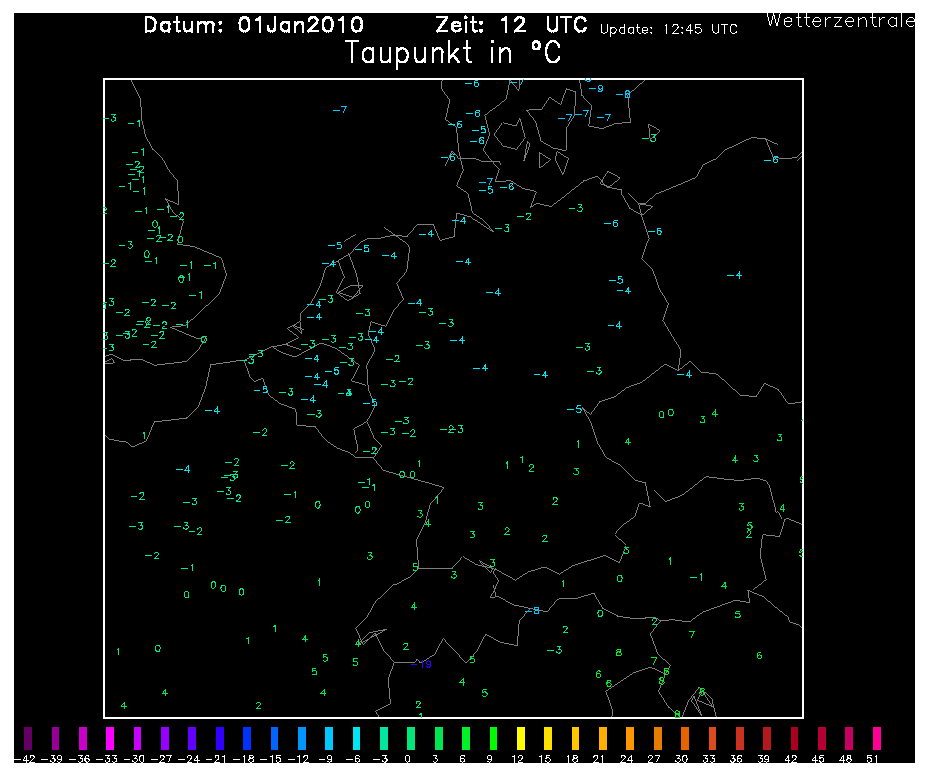Click the 'Taupunkt in °C' title
The image size is (928, 776).
point(453,53)
